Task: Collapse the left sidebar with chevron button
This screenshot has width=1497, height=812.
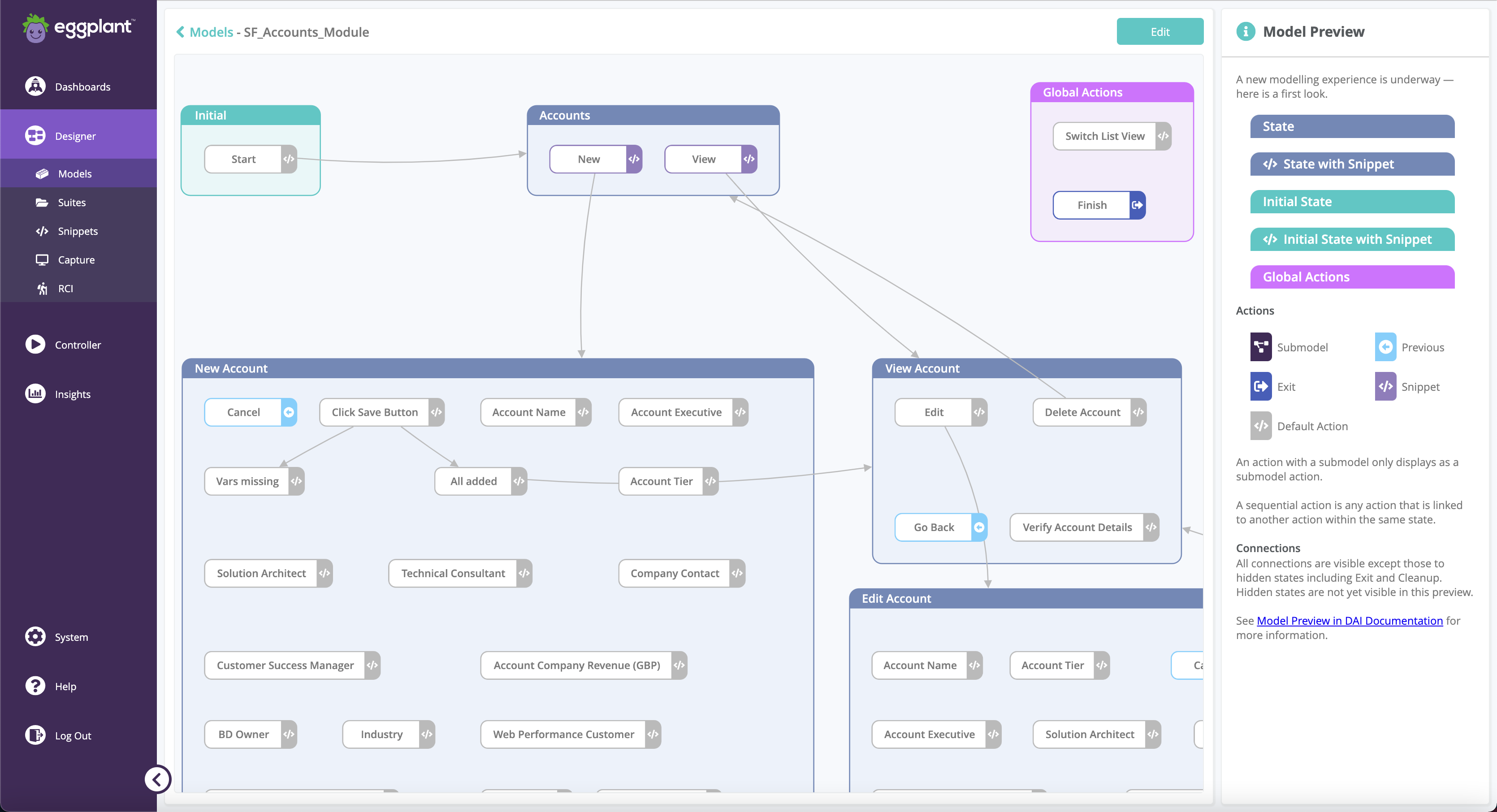Action: (x=157, y=779)
